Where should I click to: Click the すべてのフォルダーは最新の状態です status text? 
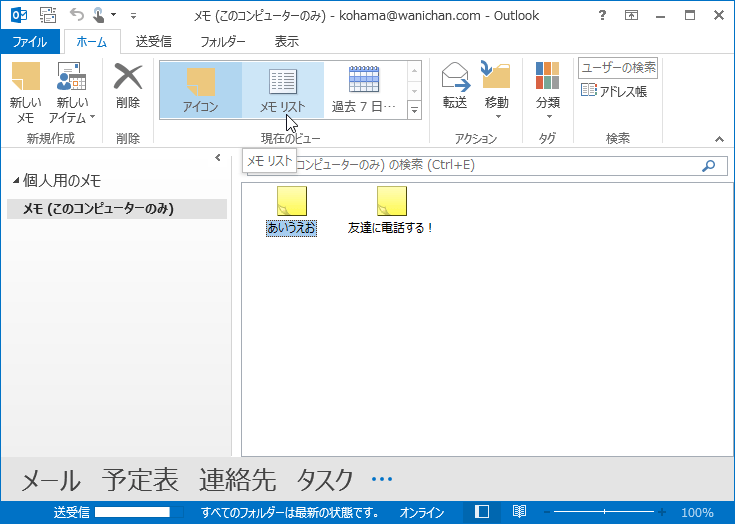click(x=289, y=512)
